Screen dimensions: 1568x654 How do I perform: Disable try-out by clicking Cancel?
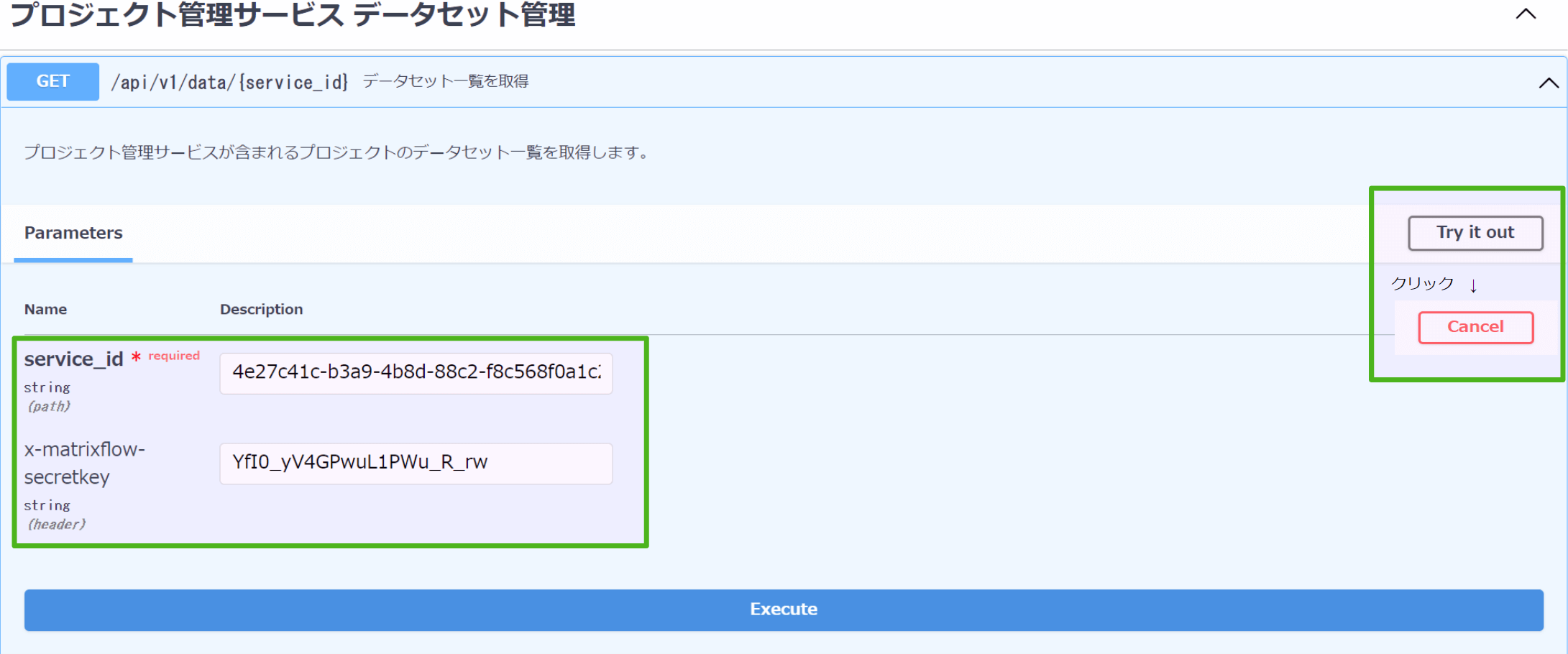[x=1475, y=327]
